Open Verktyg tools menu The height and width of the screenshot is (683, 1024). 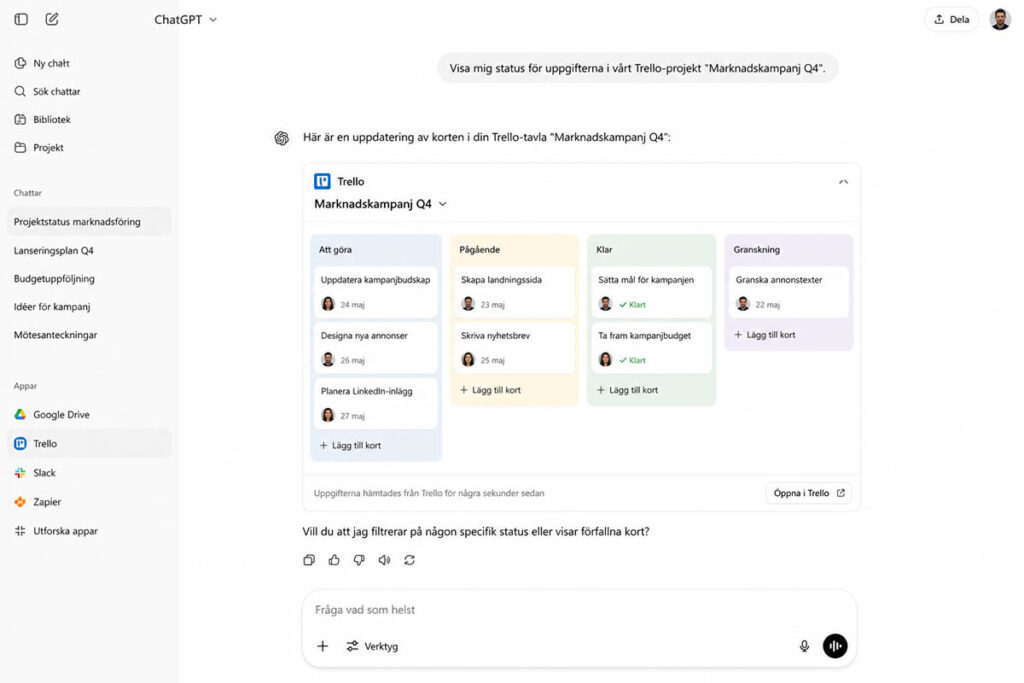tap(372, 646)
